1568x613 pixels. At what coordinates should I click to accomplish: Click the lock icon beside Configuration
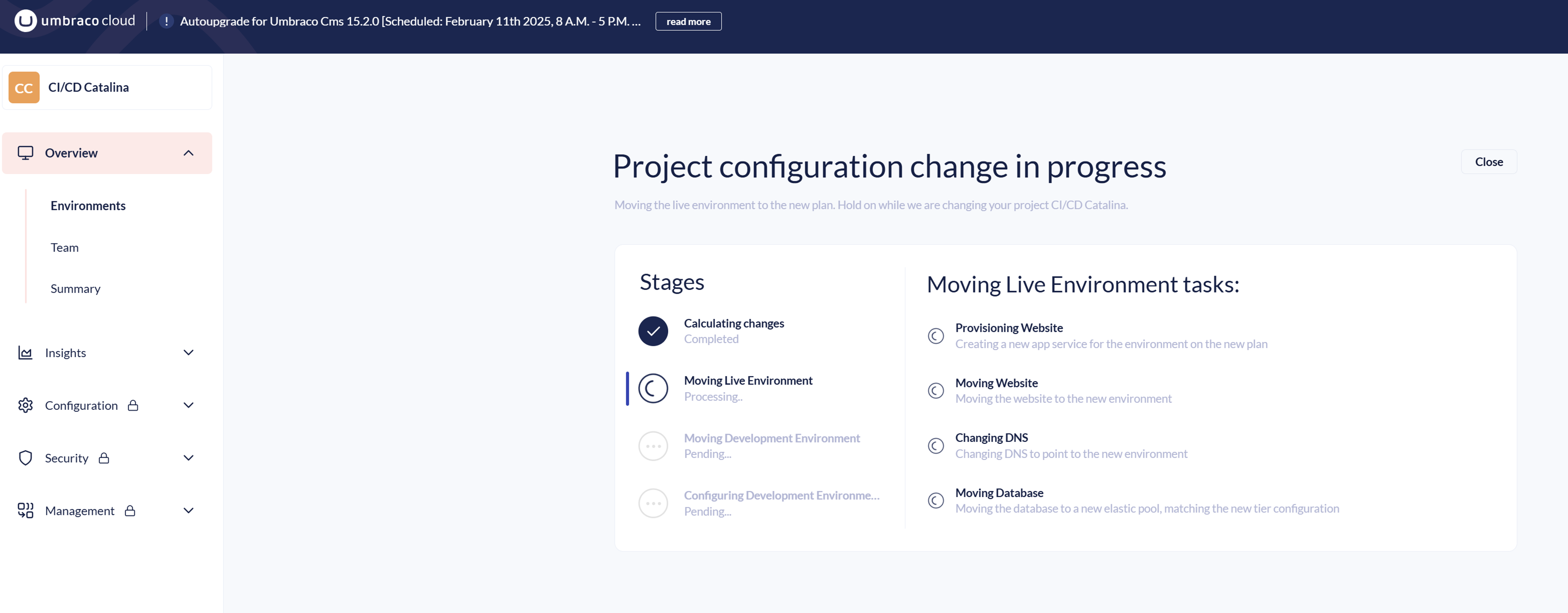tap(133, 405)
